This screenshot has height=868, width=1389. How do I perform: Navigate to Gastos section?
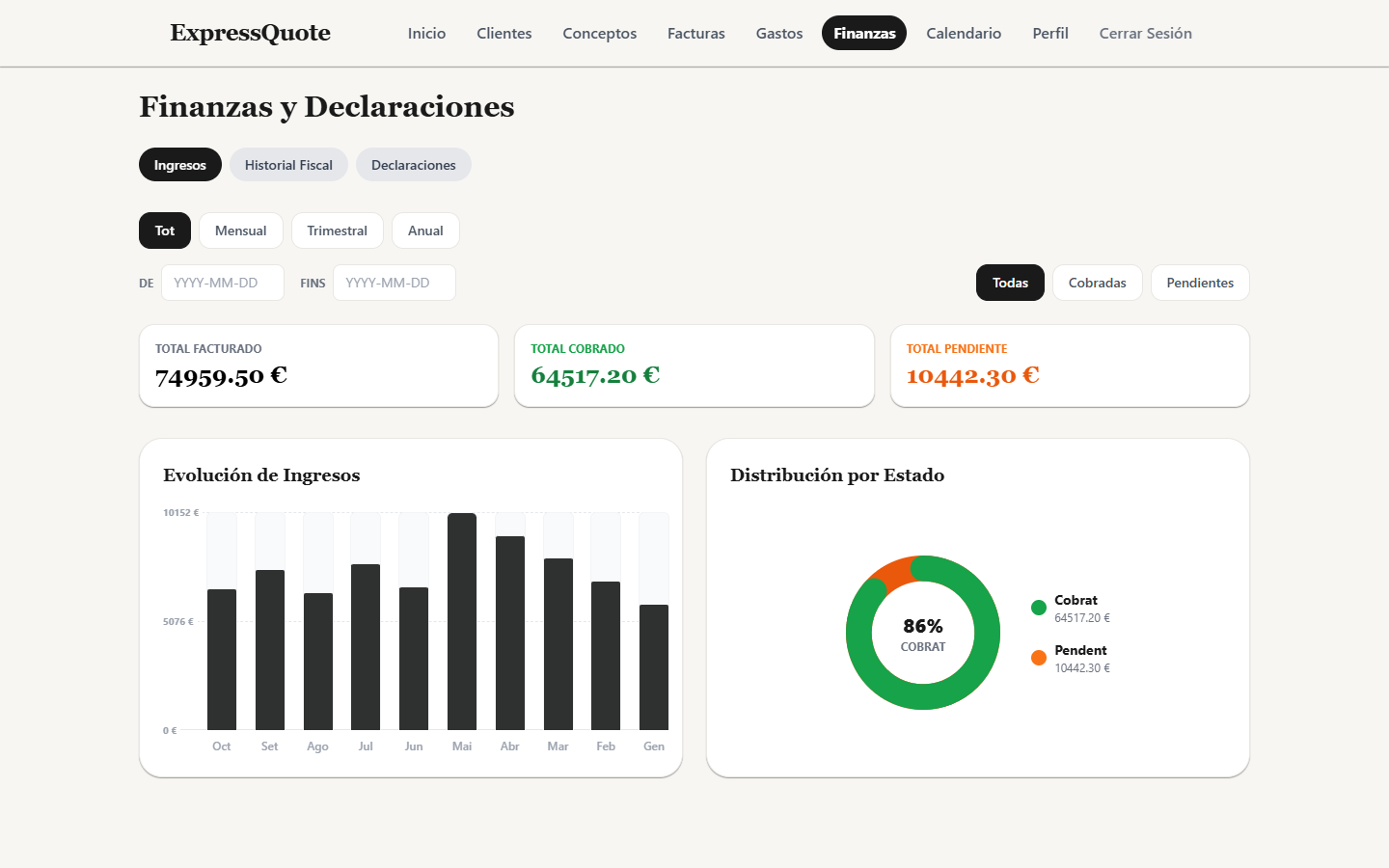[x=778, y=33]
